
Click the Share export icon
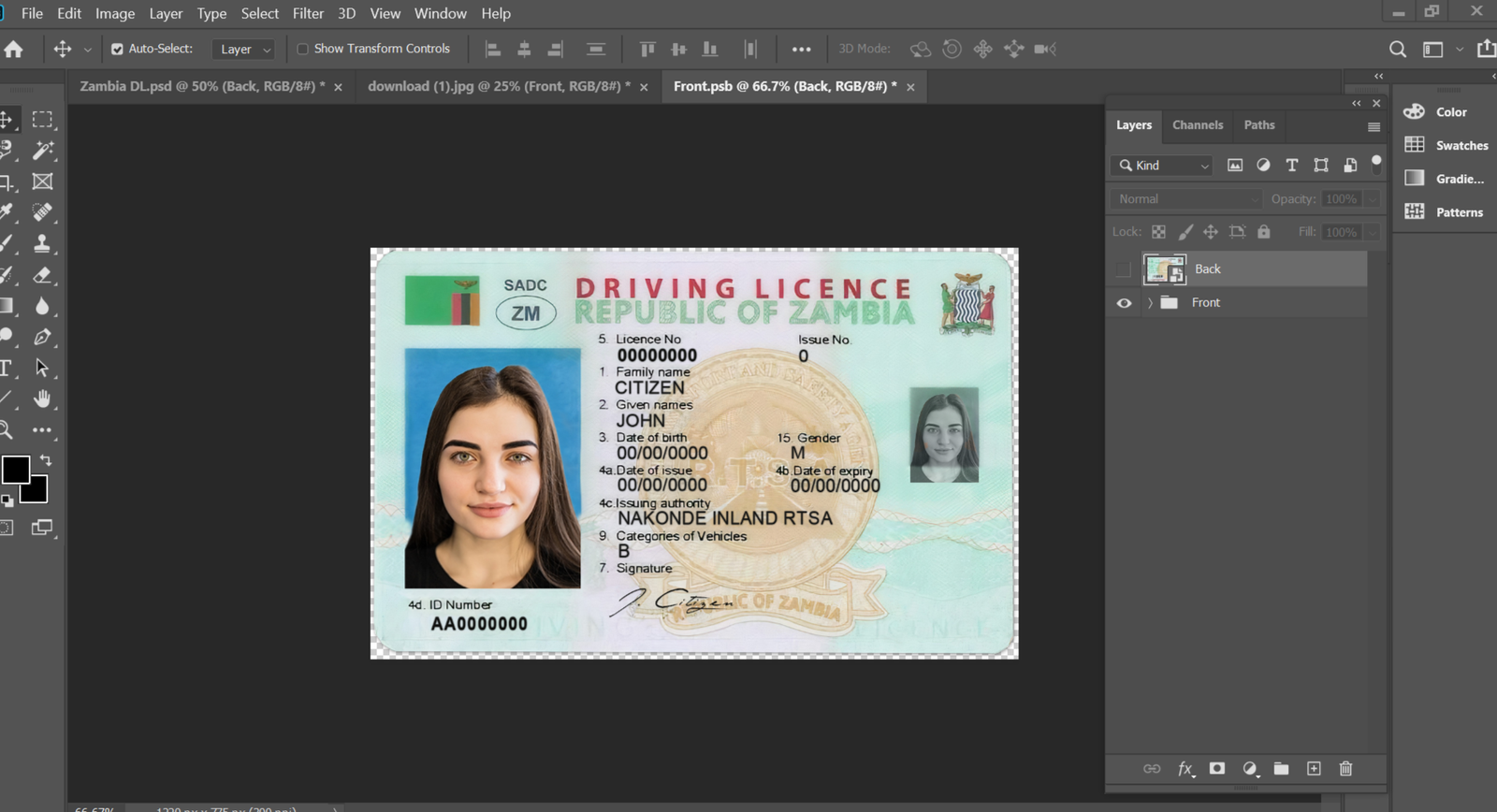[x=1487, y=49]
